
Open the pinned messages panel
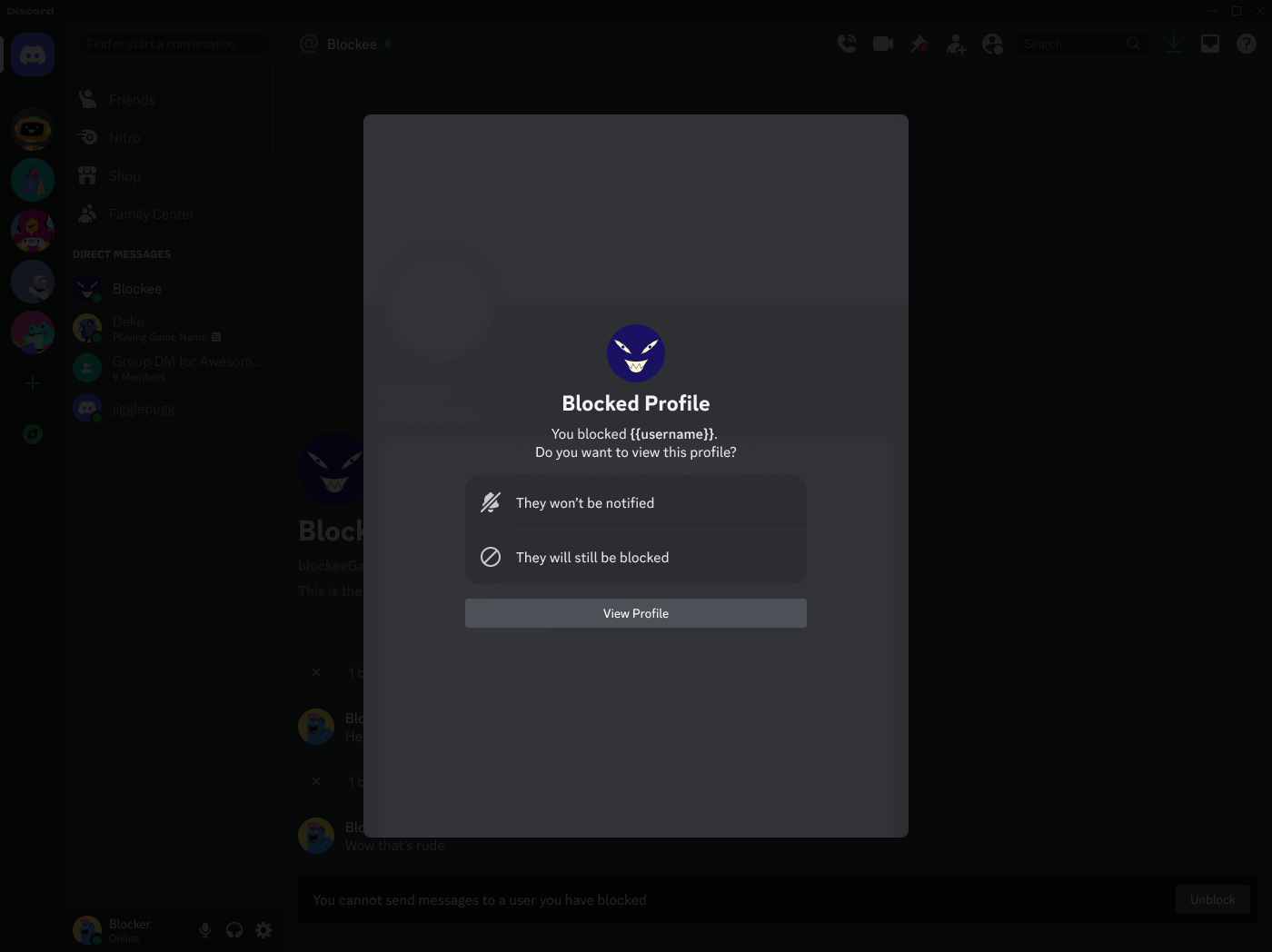(919, 43)
